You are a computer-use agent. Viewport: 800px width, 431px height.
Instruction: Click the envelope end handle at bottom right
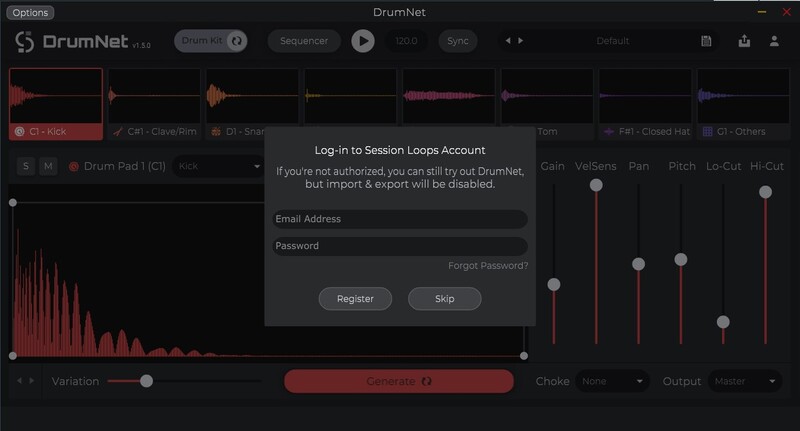[524, 356]
